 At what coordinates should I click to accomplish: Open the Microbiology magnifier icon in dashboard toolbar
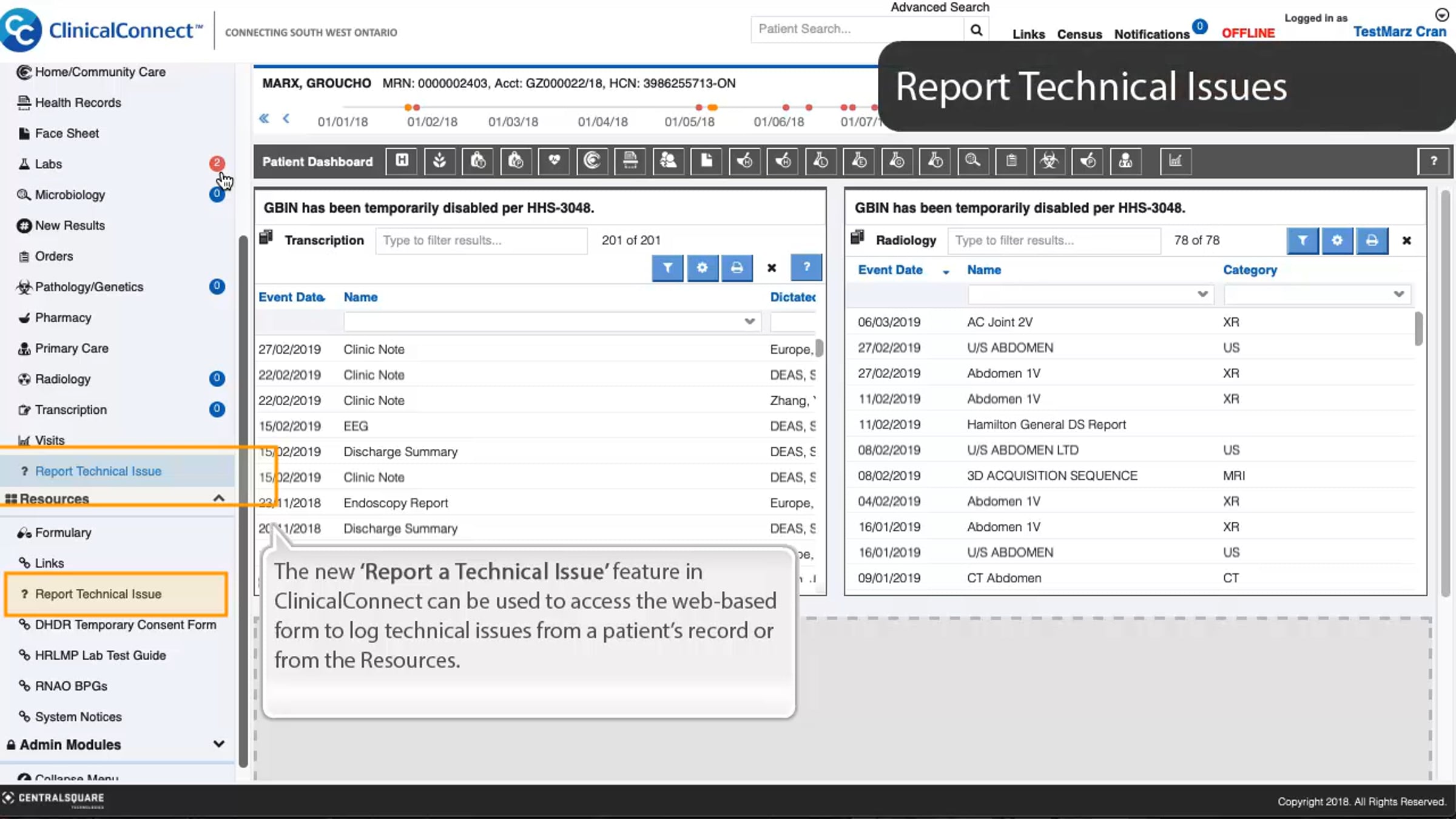(972, 161)
